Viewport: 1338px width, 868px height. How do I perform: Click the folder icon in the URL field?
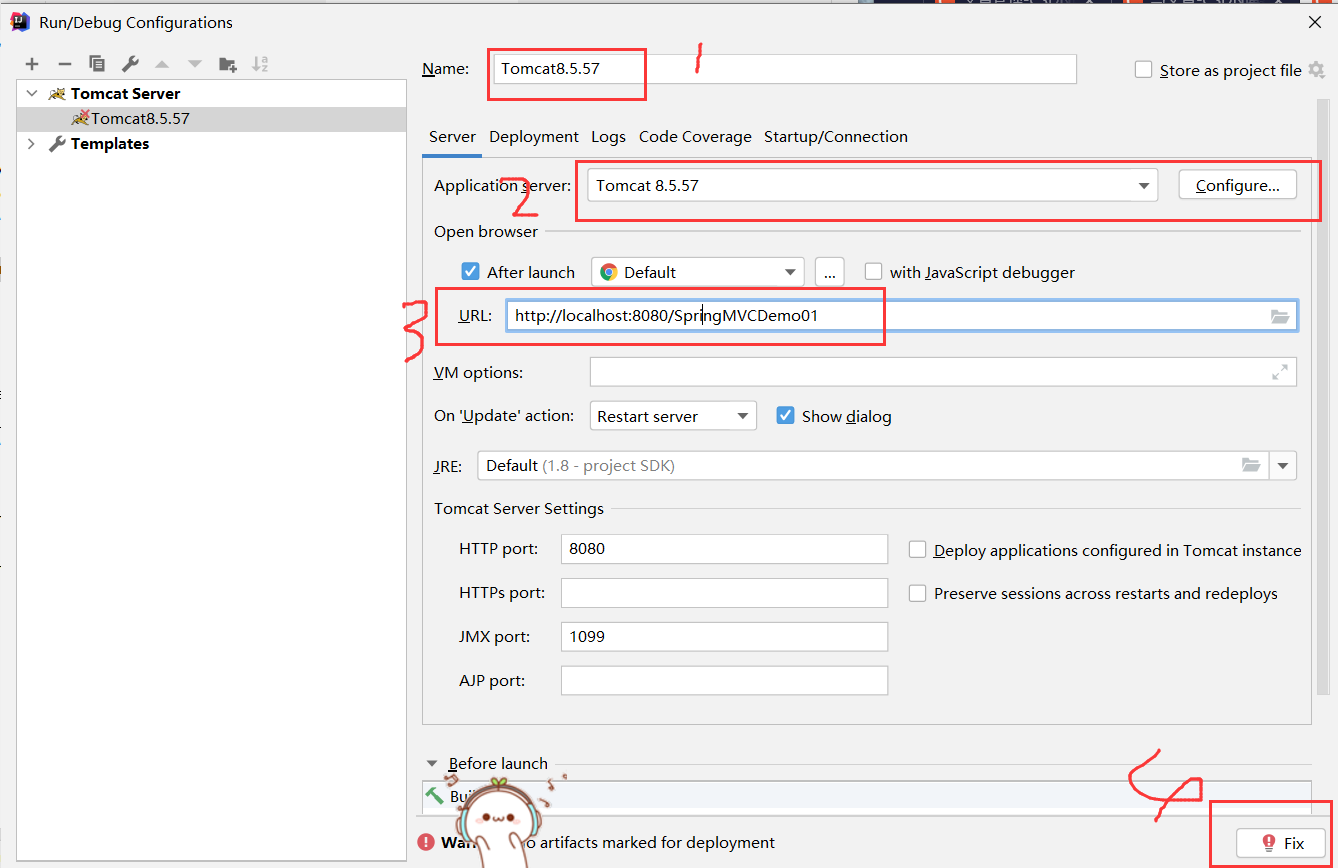pos(1280,316)
